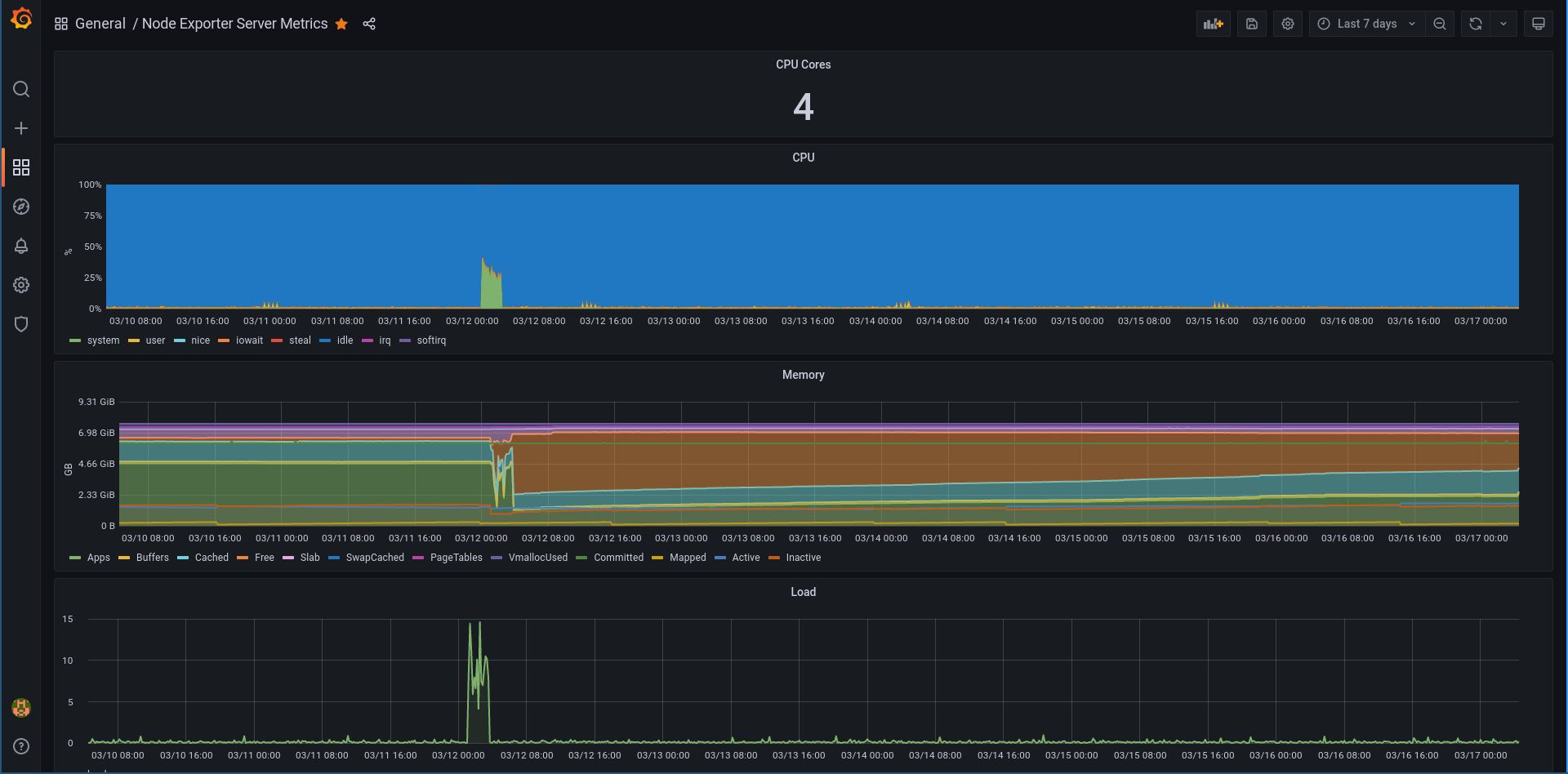Go to the General folder breadcrumb
The image size is (1568, 774).
[x=100, y=24]
